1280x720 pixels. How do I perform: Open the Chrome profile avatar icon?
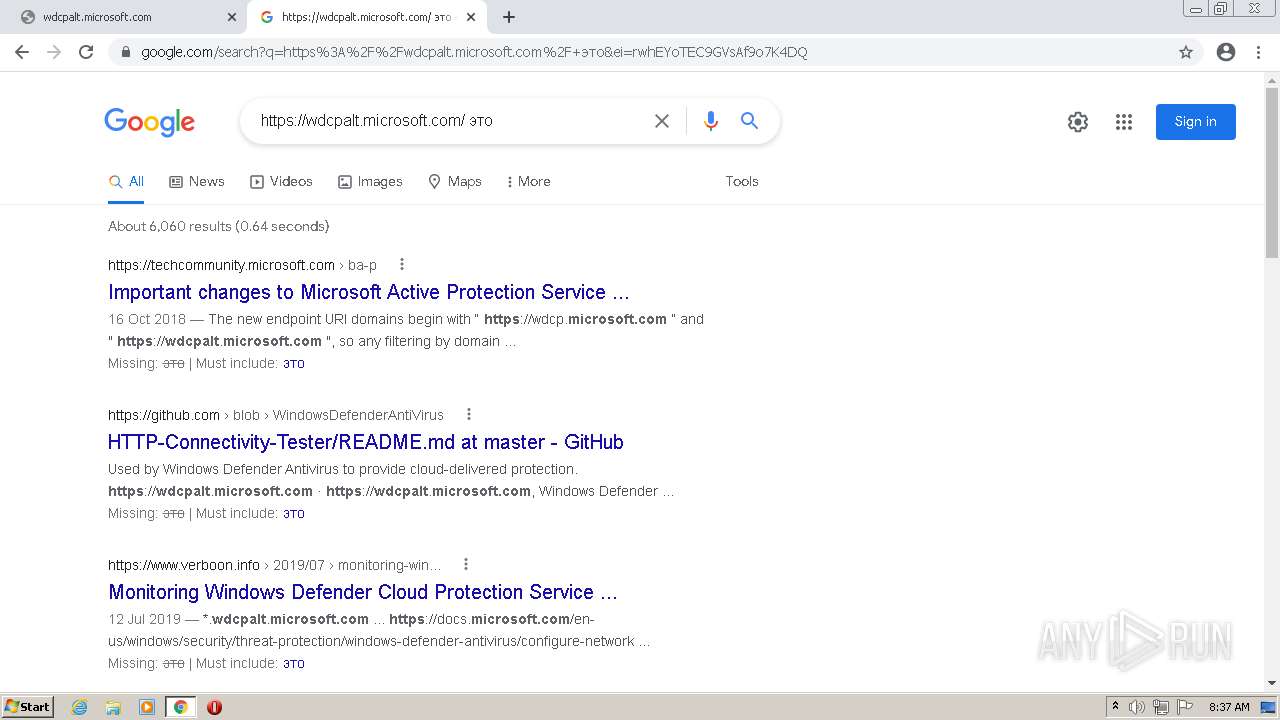1226,52
